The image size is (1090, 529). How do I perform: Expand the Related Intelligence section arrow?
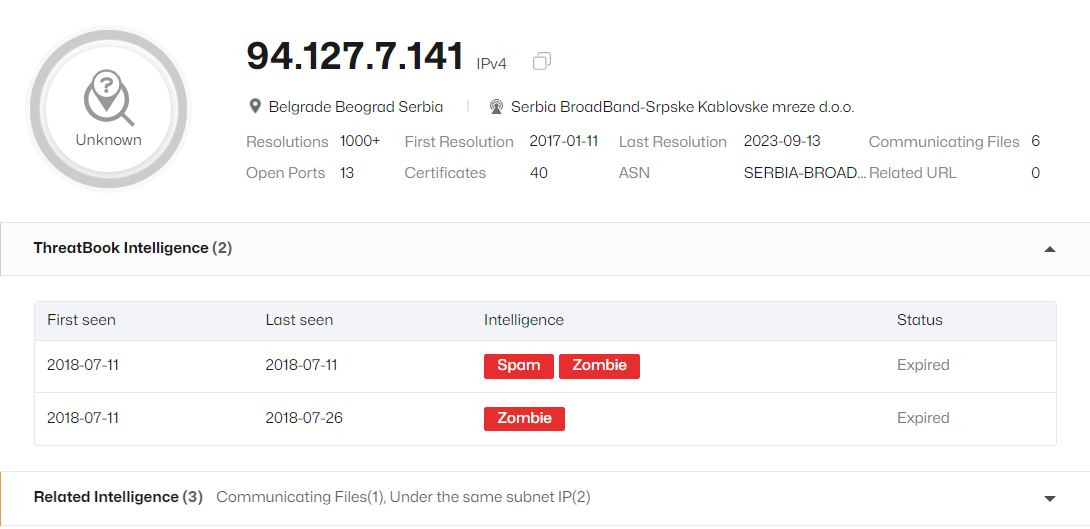tap(1050, 498)
